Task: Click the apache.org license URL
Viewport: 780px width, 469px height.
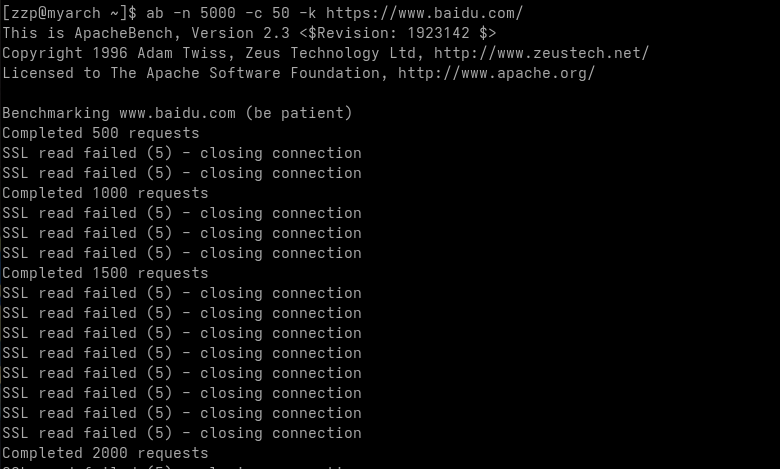Action: 496,73
